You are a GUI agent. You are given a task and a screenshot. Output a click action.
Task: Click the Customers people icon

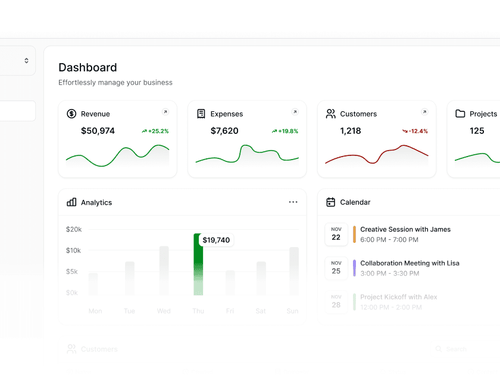330,114
